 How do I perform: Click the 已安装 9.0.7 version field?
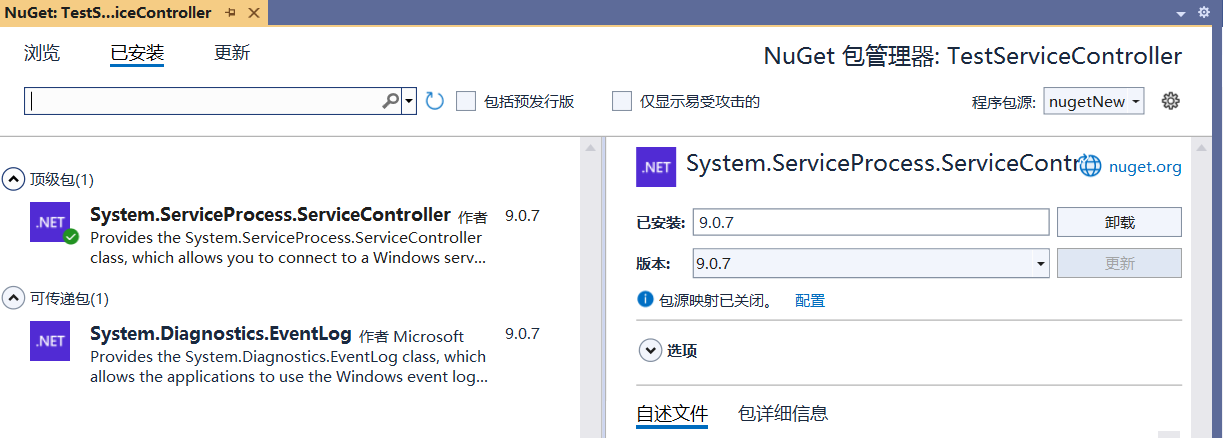coord(870,222)
